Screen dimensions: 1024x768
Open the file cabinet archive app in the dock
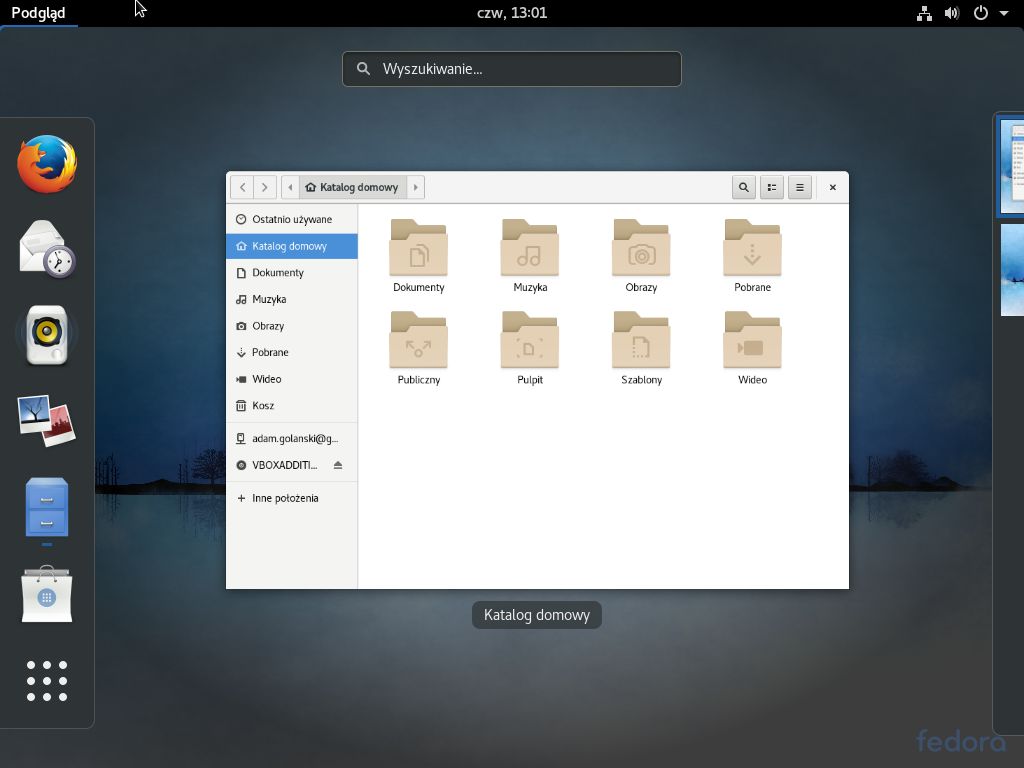point(46,508)
